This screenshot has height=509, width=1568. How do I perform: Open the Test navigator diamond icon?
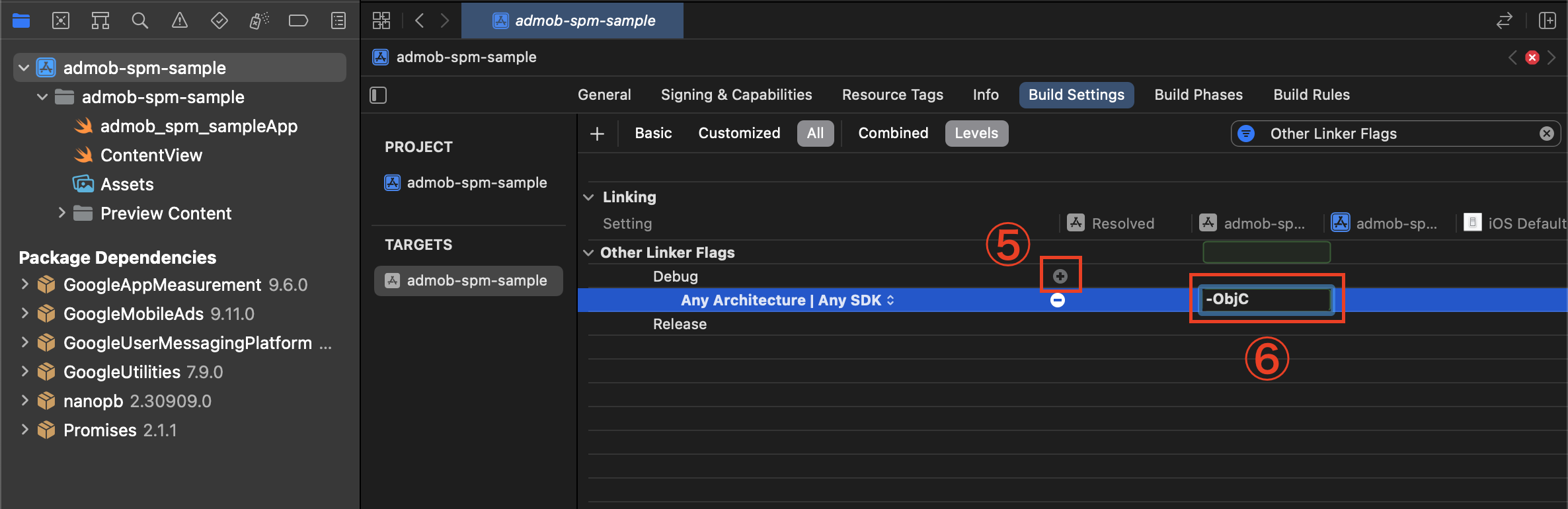(219, 21)
